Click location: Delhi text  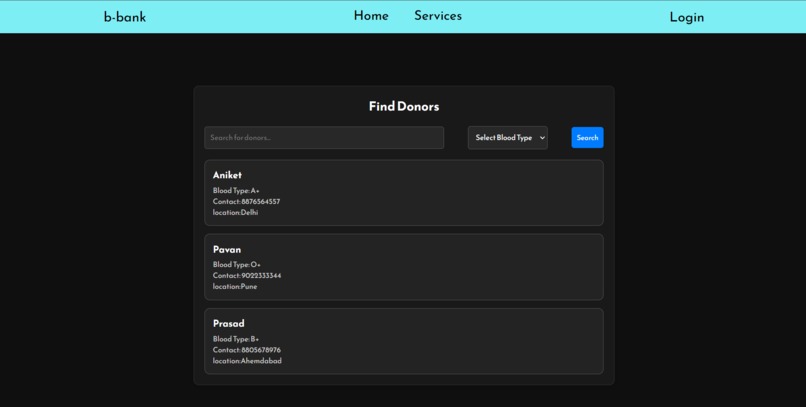click(235, 212)
